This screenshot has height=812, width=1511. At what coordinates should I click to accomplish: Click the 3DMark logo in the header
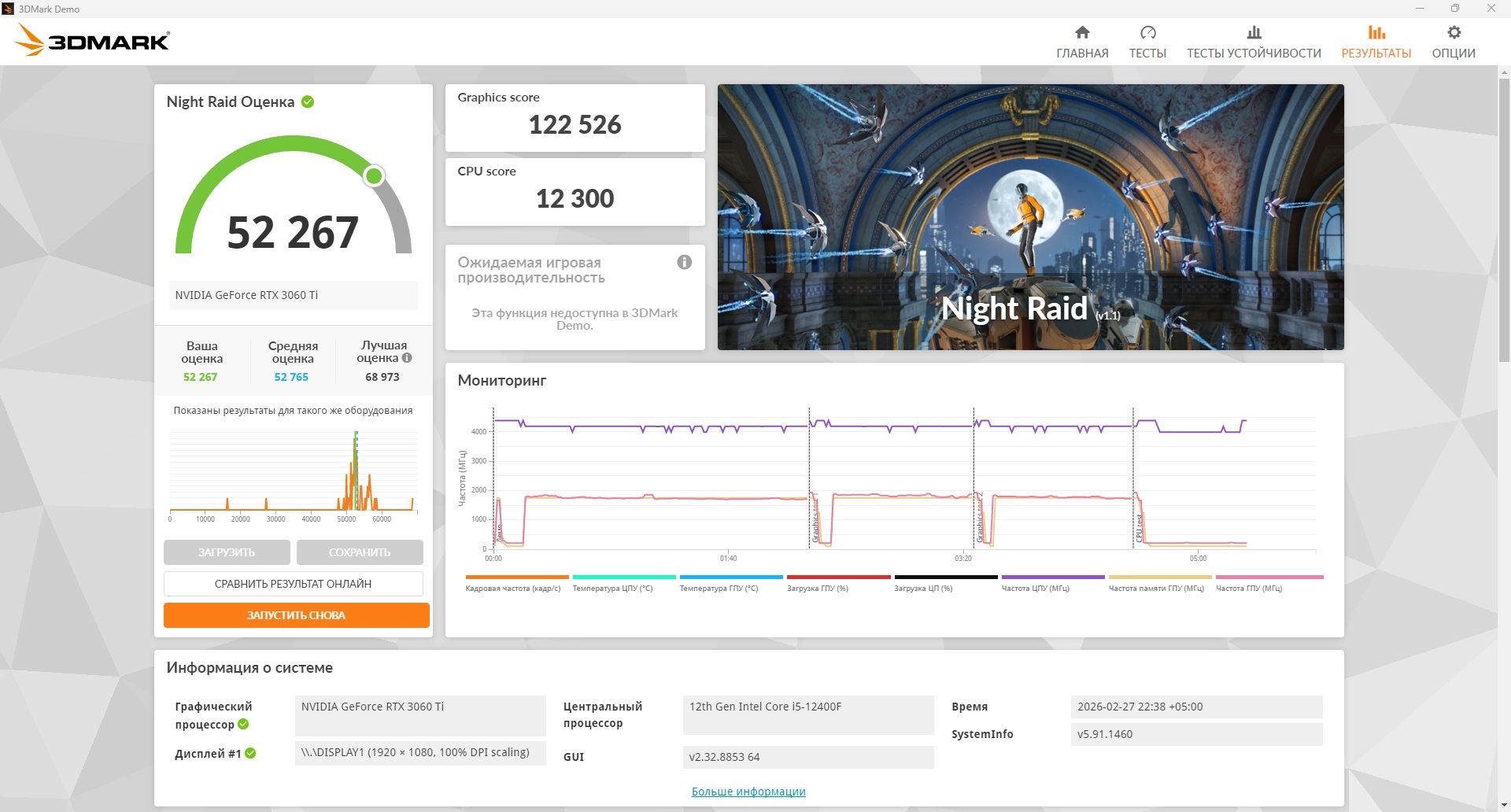93,40
